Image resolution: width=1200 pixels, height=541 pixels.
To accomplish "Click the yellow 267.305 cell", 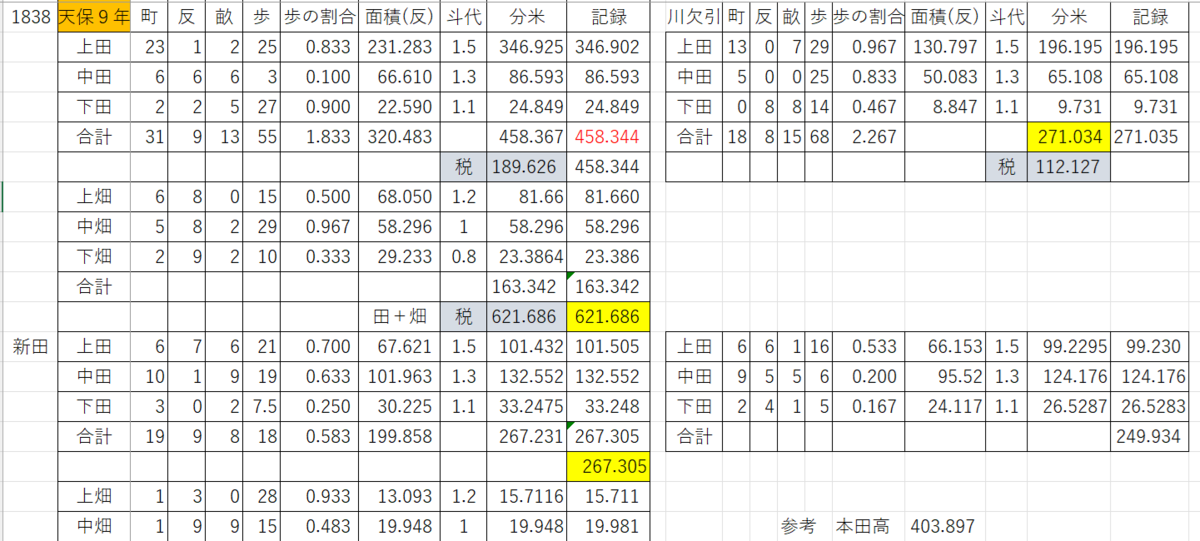I will 608,466.
